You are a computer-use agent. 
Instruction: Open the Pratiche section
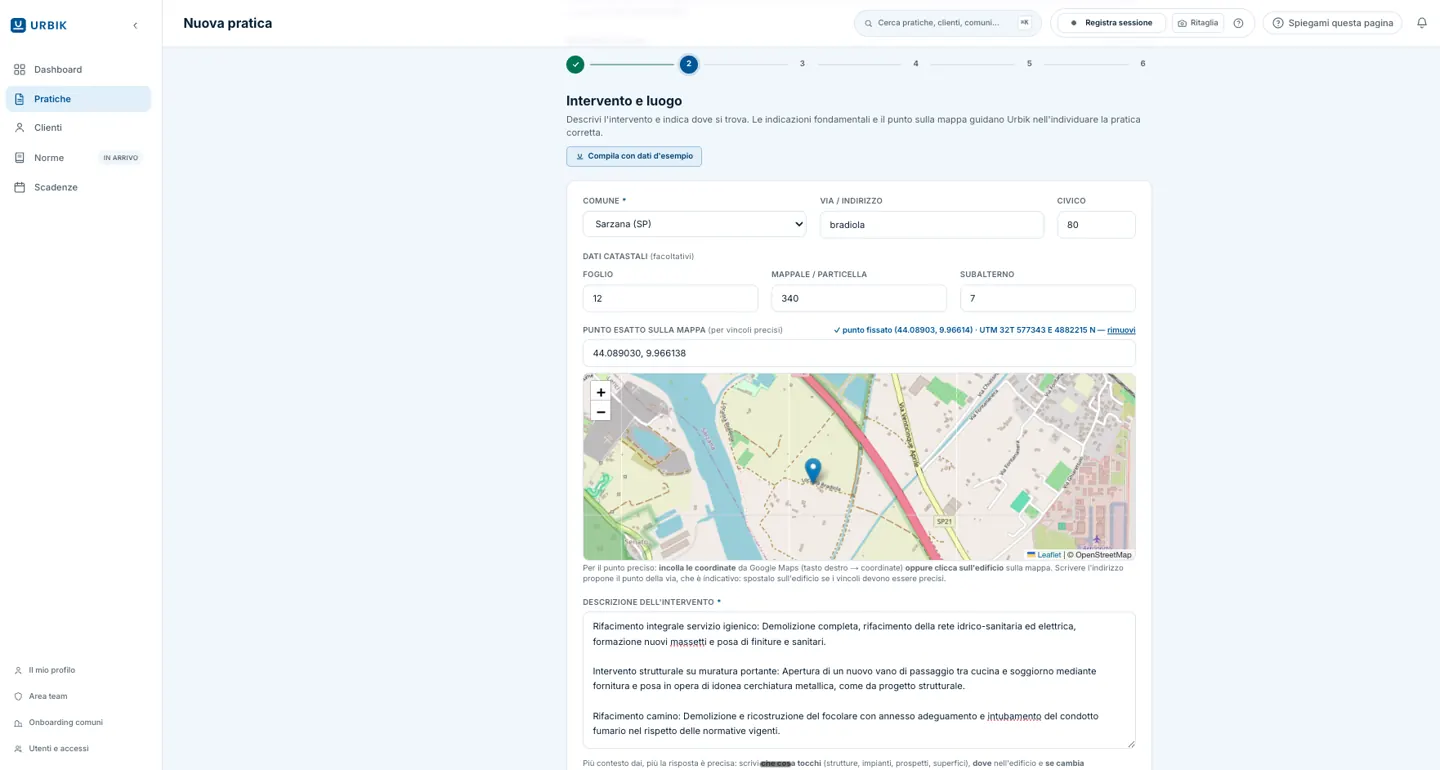78,99
